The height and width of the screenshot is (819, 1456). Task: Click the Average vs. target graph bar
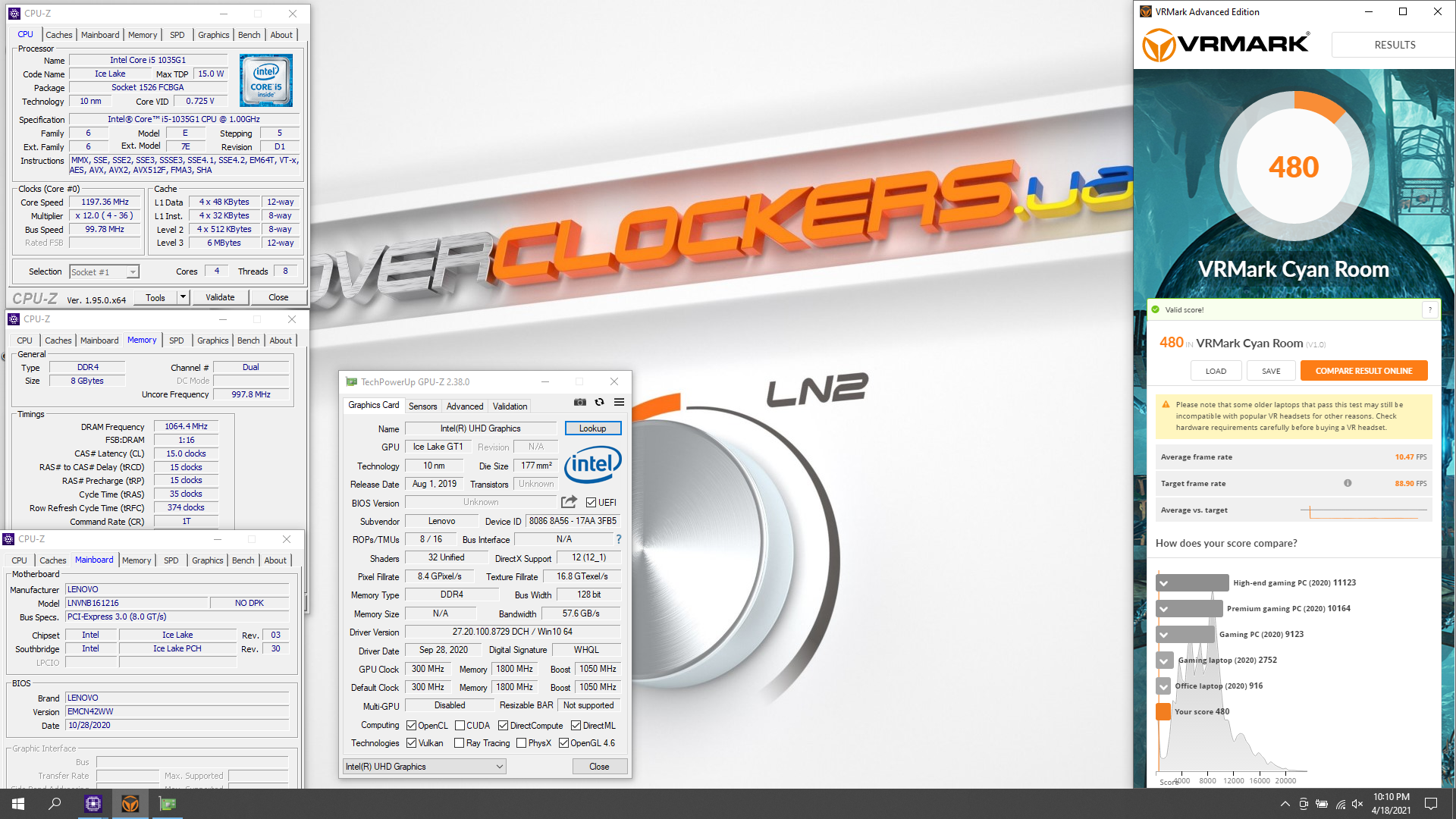(1363, 512)
